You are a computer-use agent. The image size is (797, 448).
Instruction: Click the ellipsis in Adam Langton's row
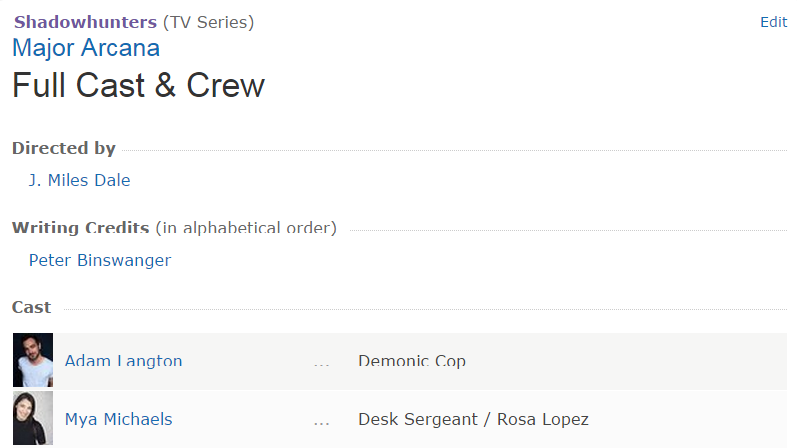tap(321, 362)
